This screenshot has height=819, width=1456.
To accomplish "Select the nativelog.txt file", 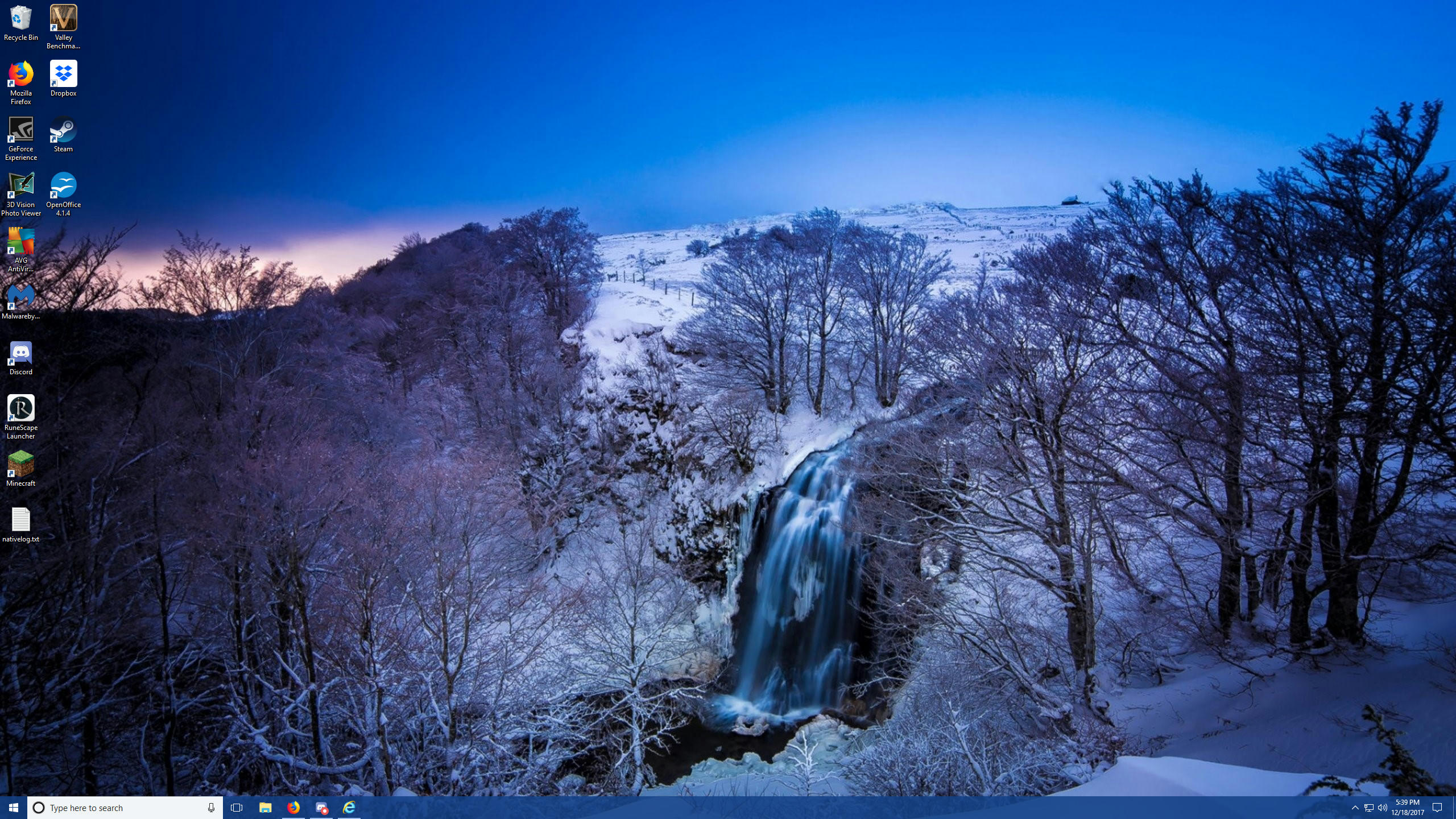I will pyautogui.click(x=21, y=524).
